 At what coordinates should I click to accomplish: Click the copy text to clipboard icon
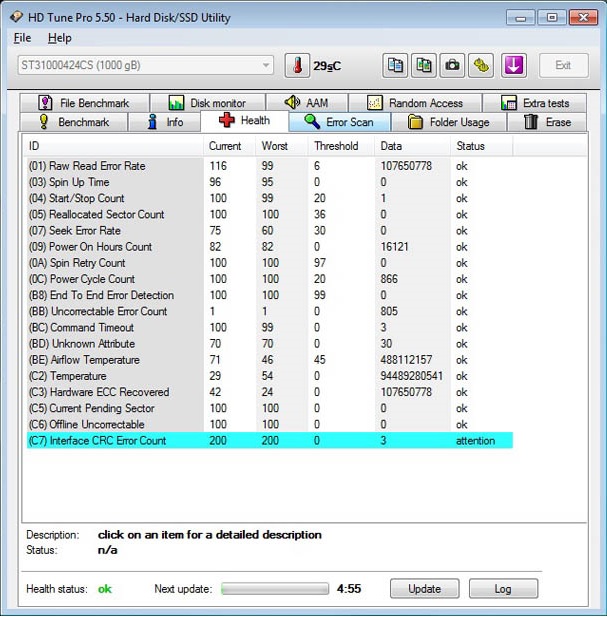(395, 65)
